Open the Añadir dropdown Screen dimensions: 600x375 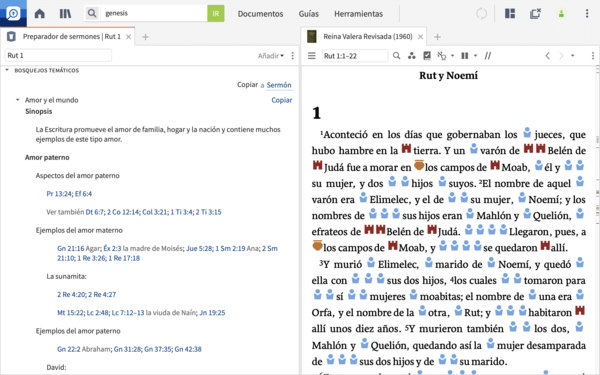(x=271, y=56)
